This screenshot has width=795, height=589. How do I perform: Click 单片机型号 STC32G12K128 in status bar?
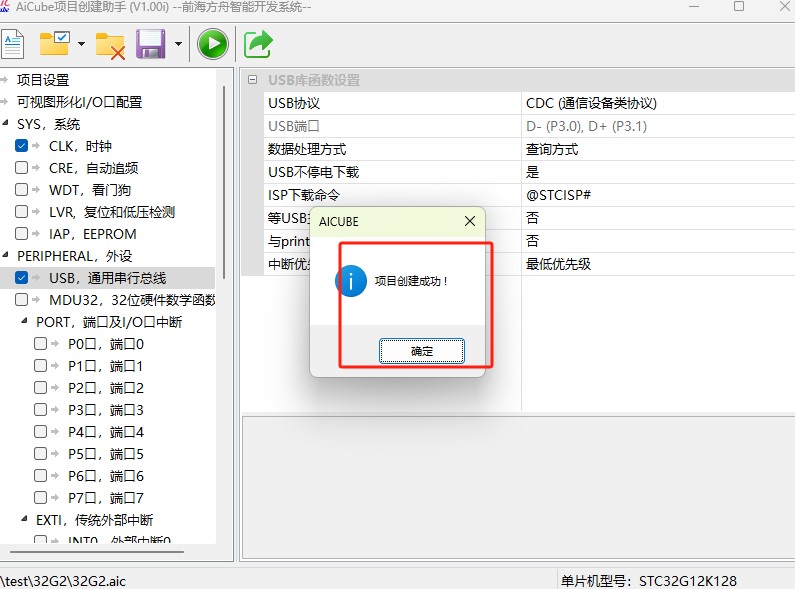648,581
